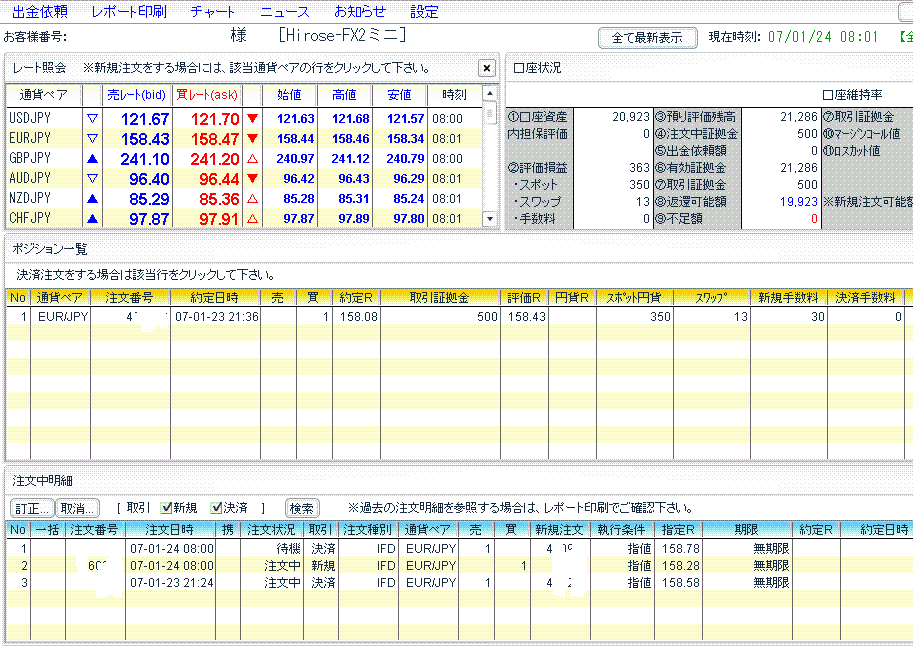This screenshot has height=646, width=913.
Task: Click the EURJPY bid down-triangle icon
Action: [92, 139]
